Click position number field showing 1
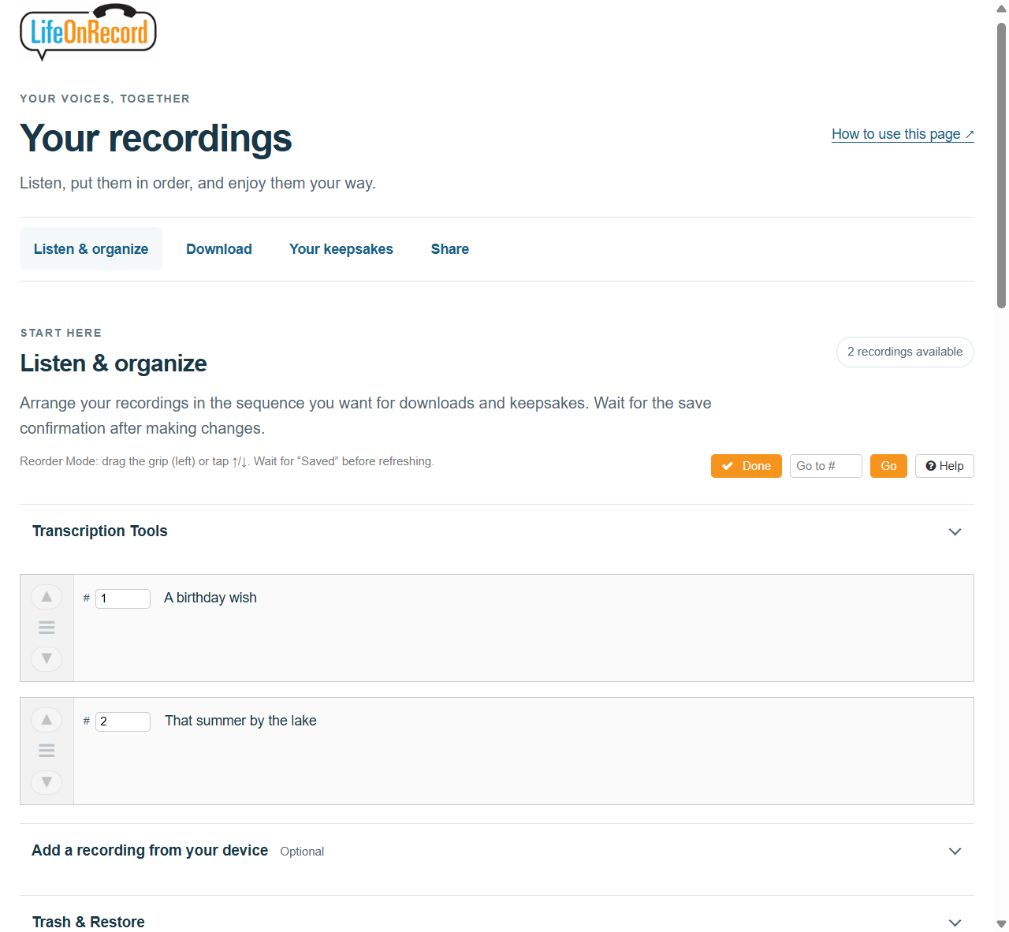Image resolution: width=1009 pixels, height=932 pixels. (x=123, y=599)
